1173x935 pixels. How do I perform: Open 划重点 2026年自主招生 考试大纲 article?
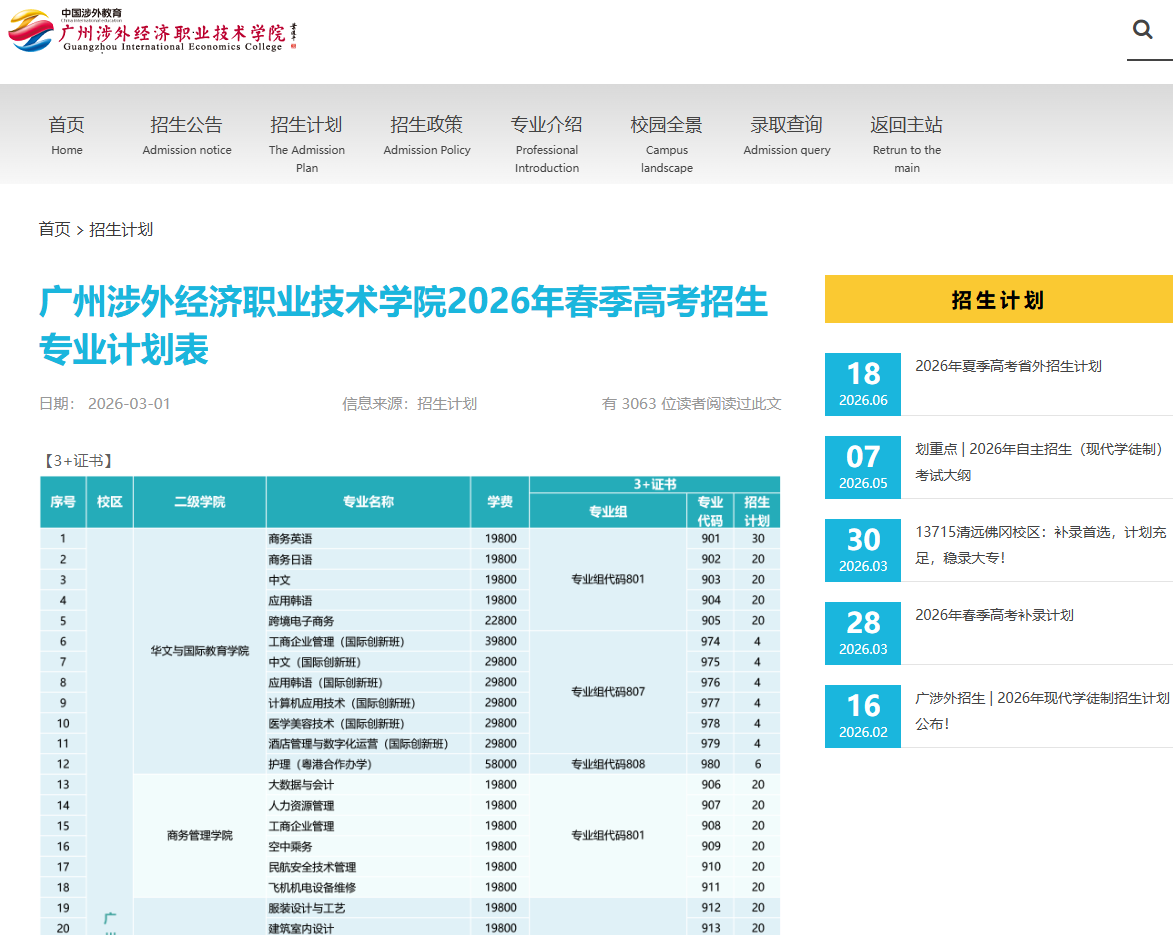coord(1038,462)
